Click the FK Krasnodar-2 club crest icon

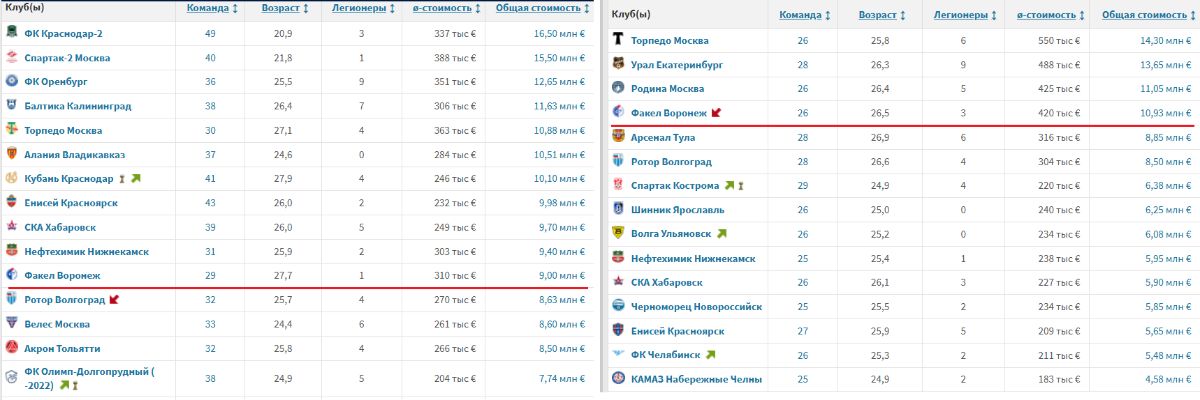[x=11, y=34]
